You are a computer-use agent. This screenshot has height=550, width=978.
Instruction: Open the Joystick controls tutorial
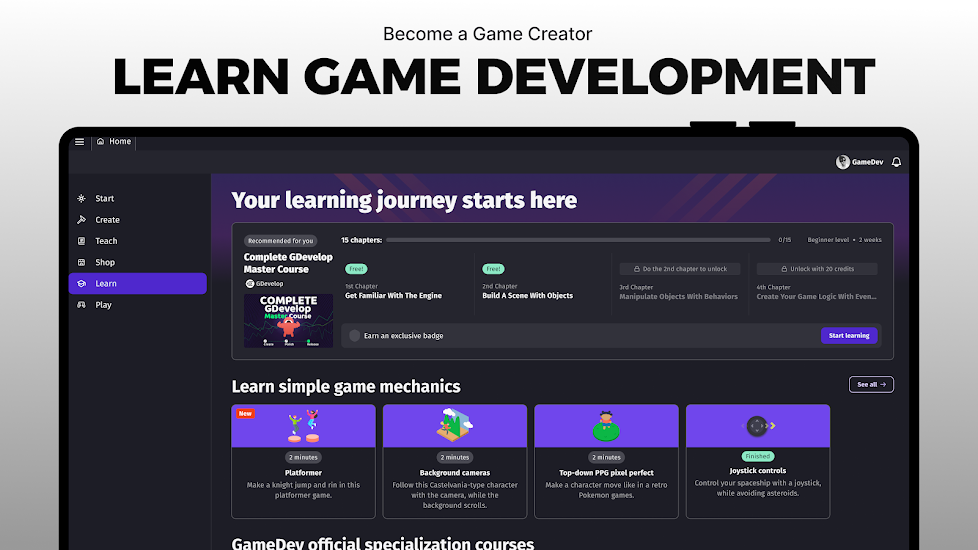[758, 461]
